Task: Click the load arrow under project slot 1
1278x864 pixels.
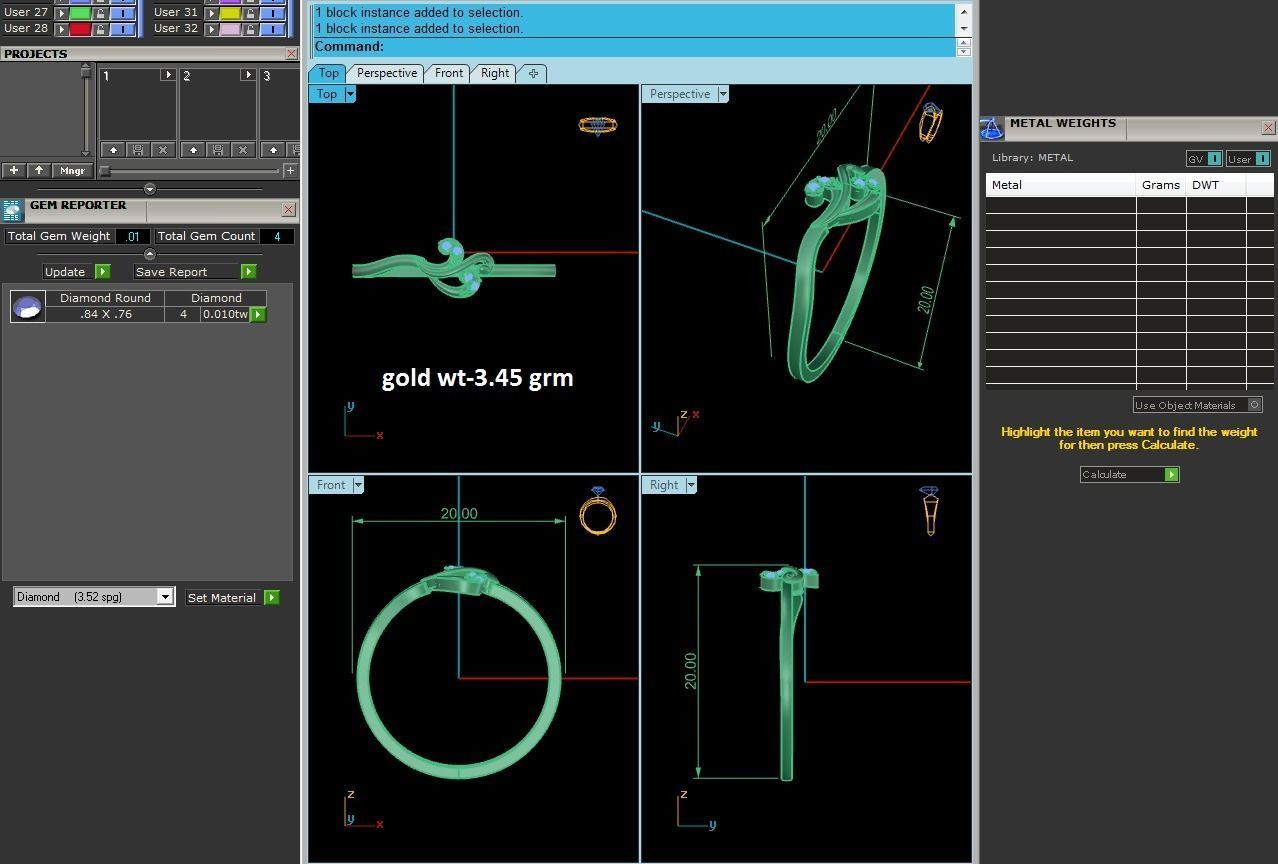Action: [x=113, y=150]
